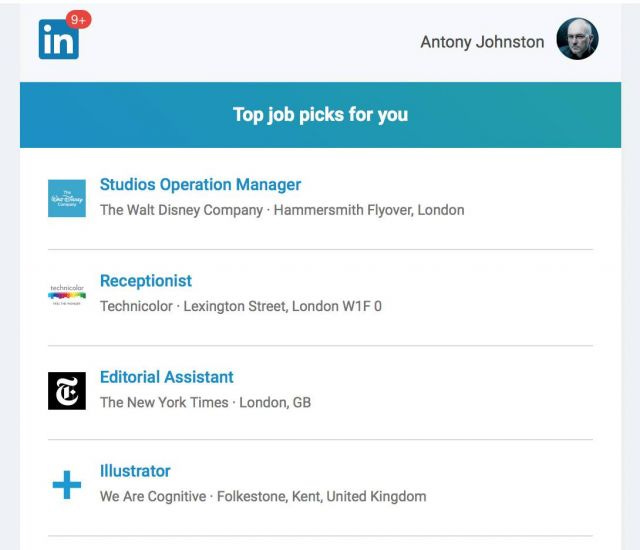Screen dimensions: 640x550
Task: Select Hammersmith Flyover, London location text
Action: [x=369, y=210]
